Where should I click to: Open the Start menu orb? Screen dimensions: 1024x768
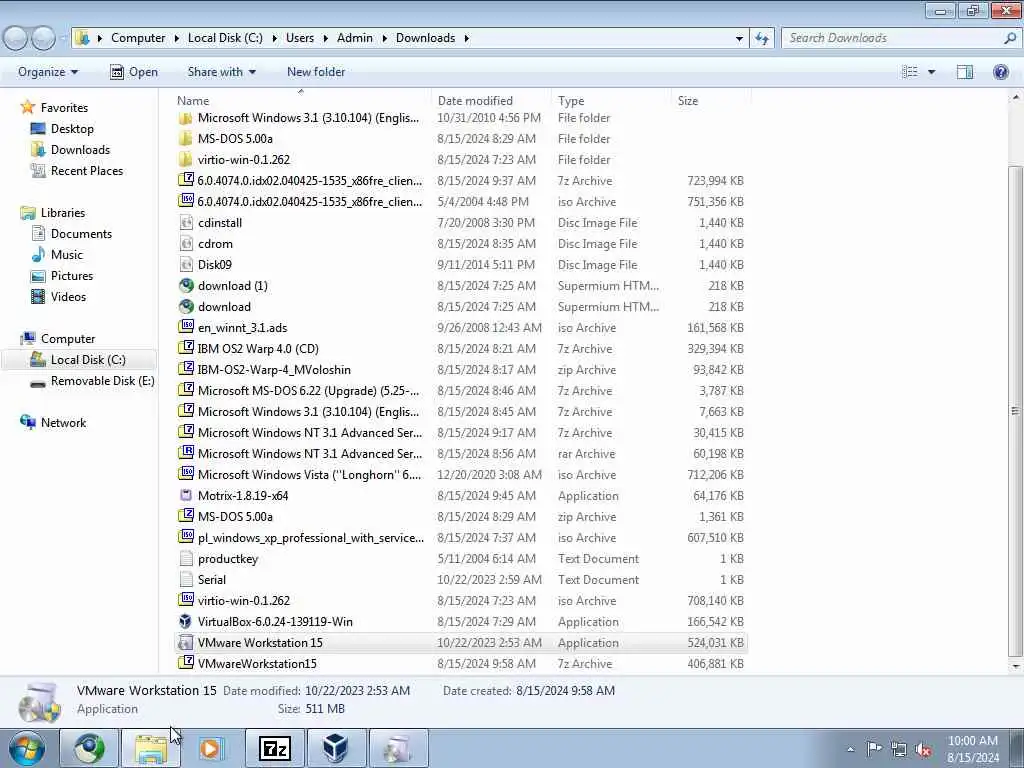(26, 748)
